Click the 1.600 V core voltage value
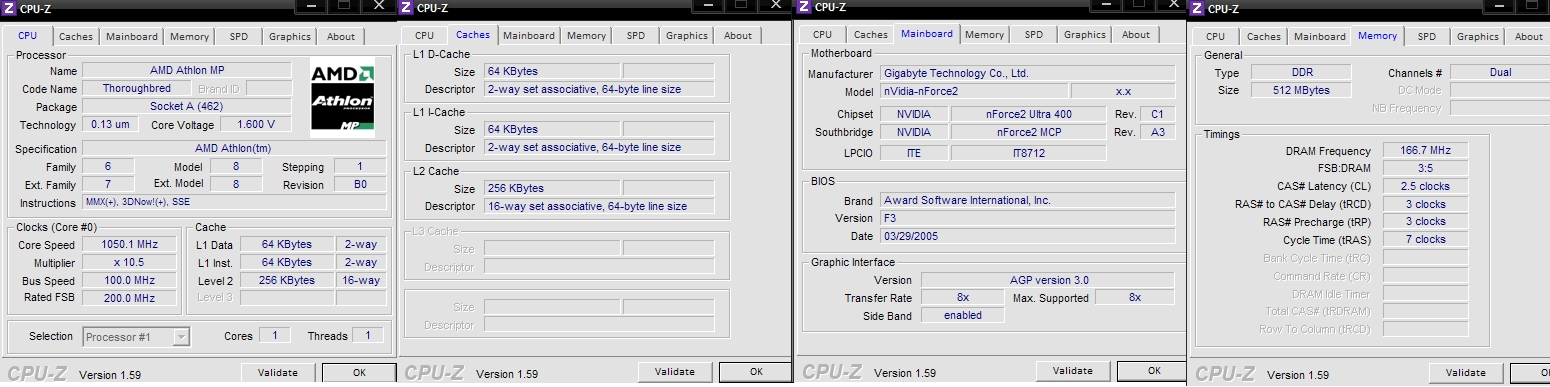 tap(256, 125)
